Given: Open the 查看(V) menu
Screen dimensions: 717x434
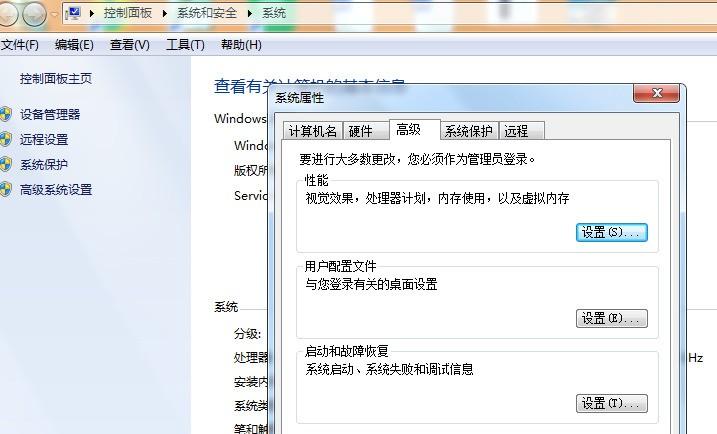Looking at the screenshot, I should coord(129,45).
